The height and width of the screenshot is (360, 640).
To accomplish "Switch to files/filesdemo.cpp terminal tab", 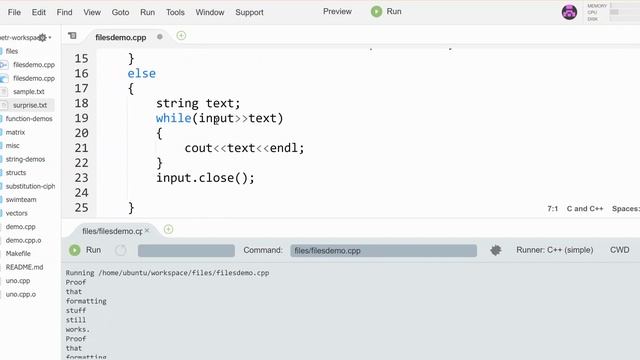I will coord(112,231).
